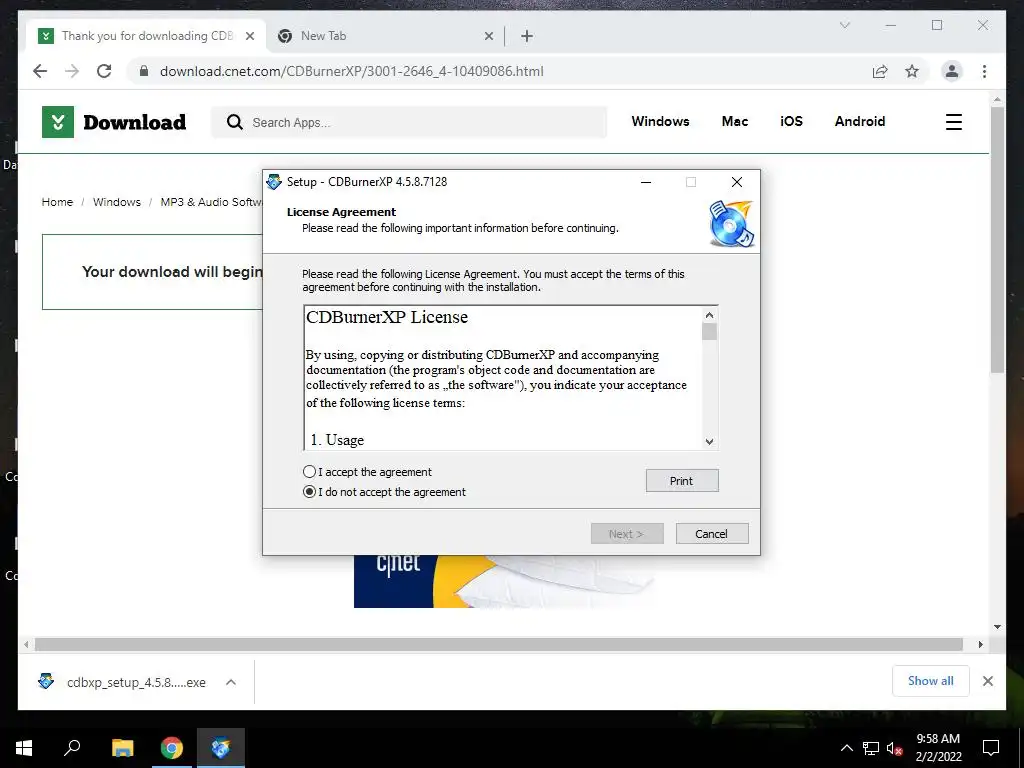Click the Chrome taskbar icon
Image resolution: width=1024 pixels, height=768 pixels.
pyautogui.click(x=172, y=748)
